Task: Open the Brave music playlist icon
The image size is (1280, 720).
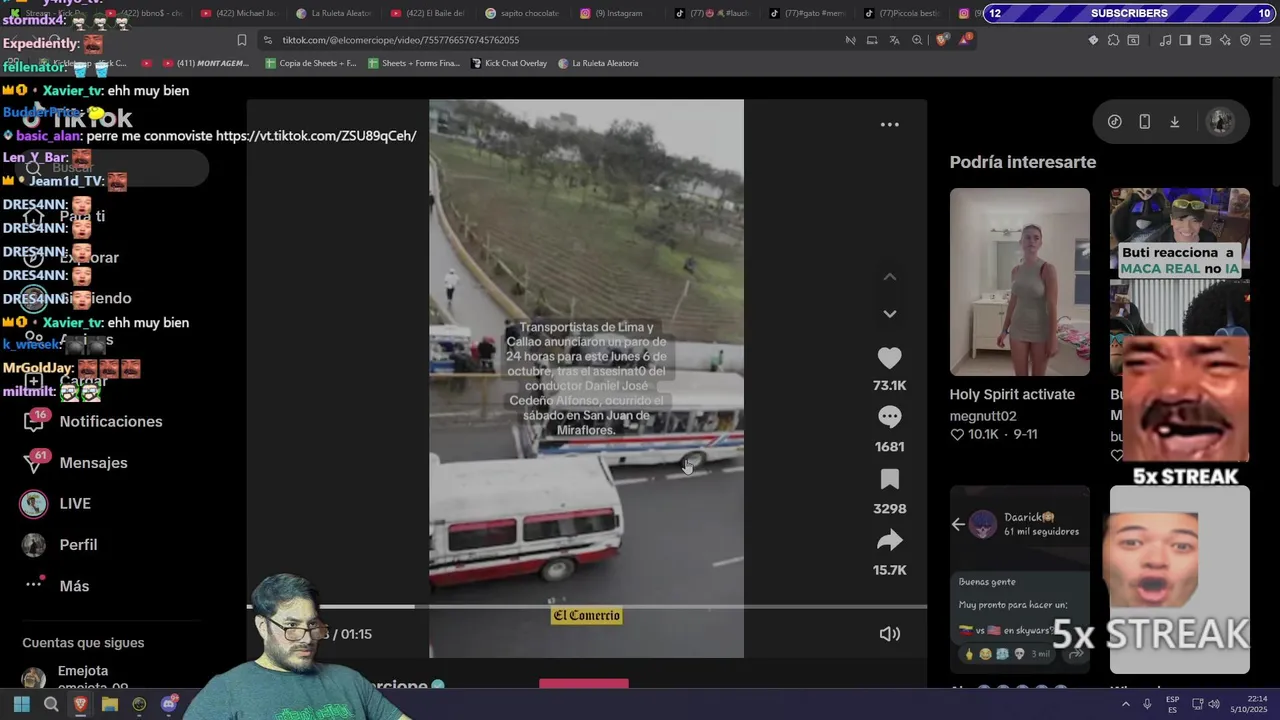Action: point(1165,40)
